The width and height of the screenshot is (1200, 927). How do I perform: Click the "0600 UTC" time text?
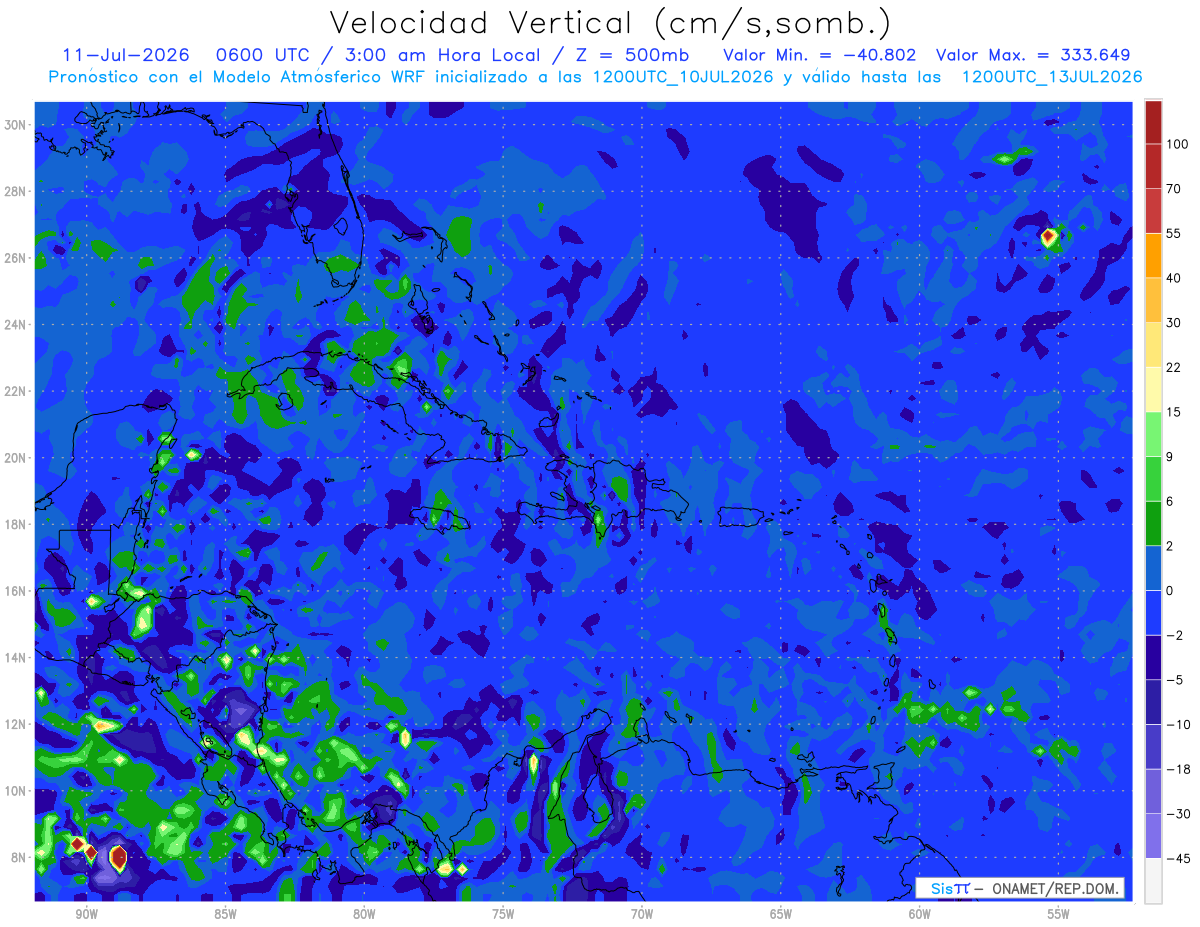click(x=263, y=55)
